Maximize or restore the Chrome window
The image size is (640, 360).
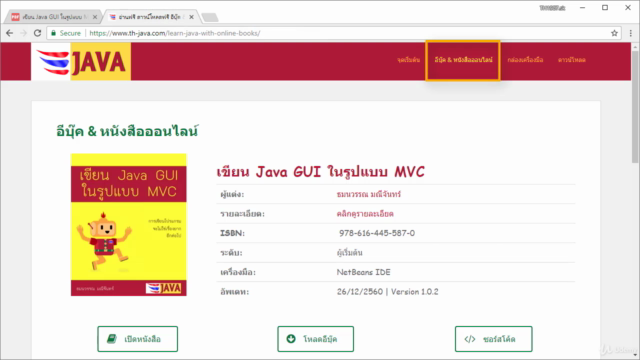tap(605, 8)
